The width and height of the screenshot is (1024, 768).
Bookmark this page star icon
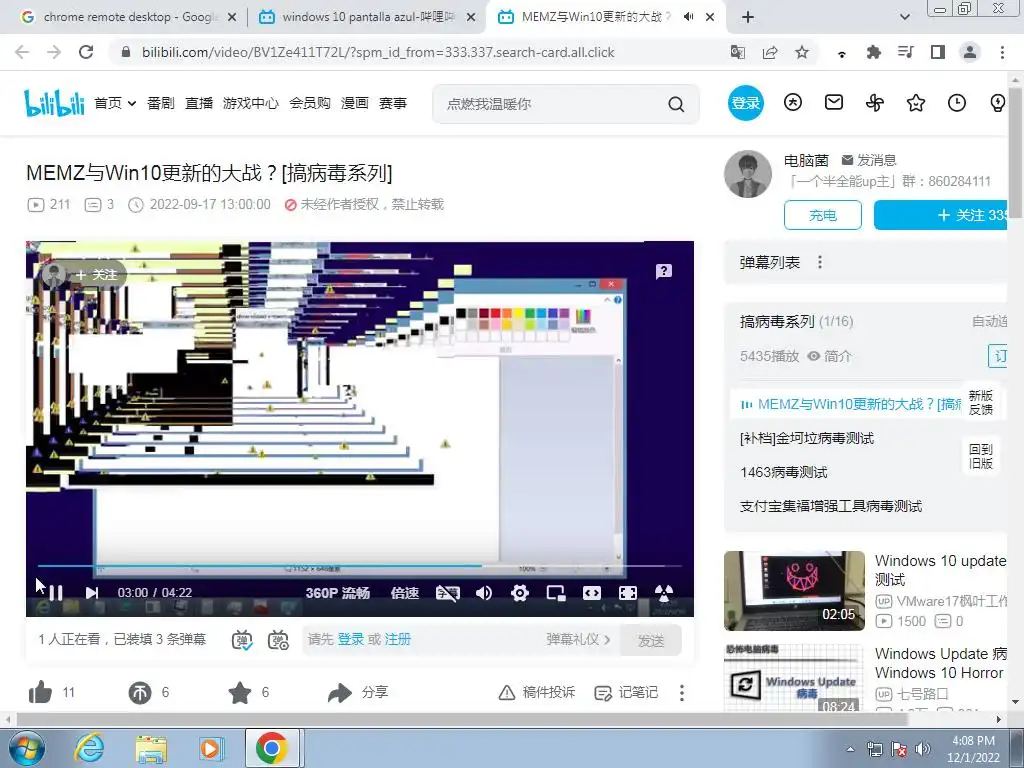pos(802,52)
